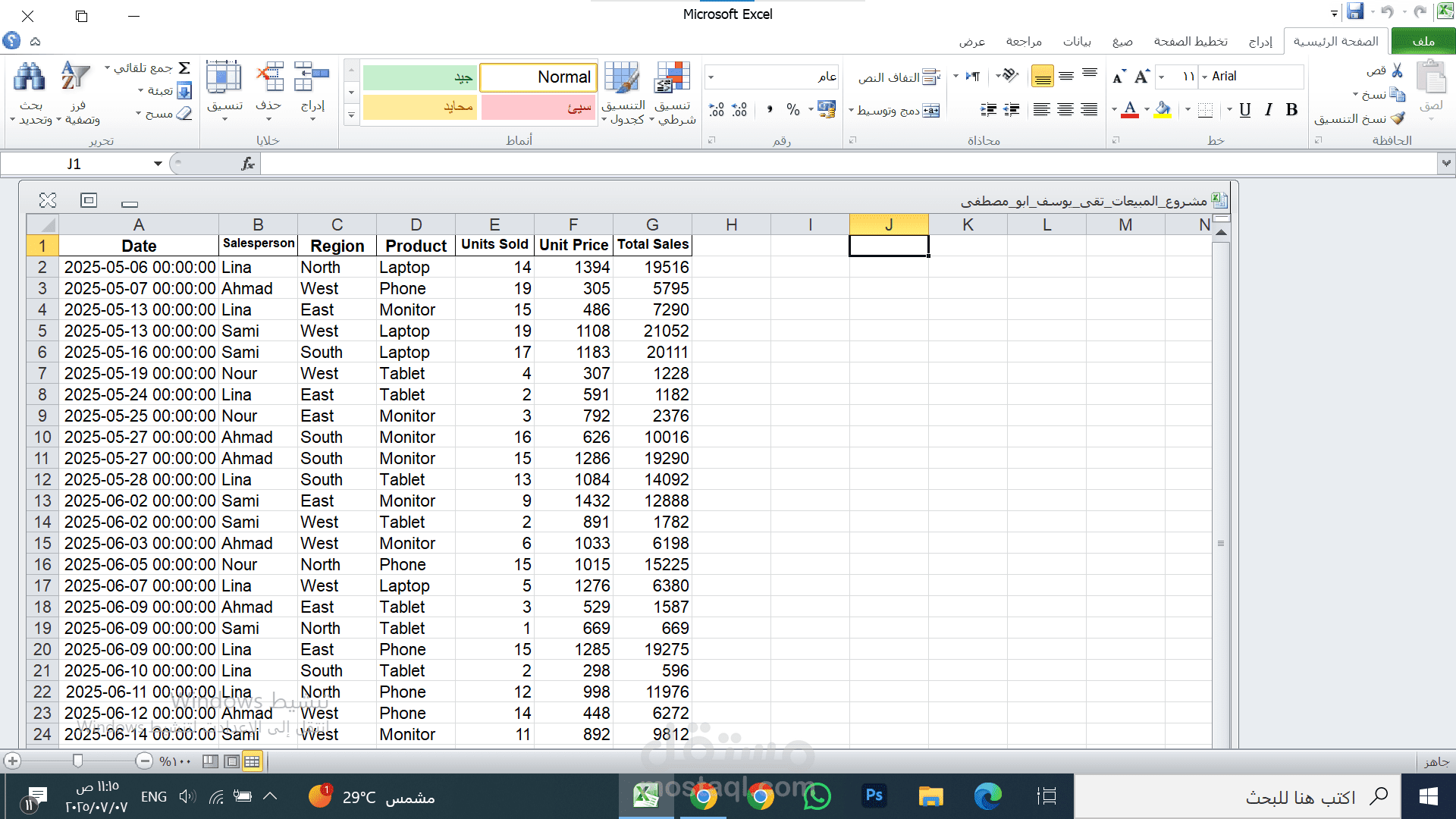Open the Name Box J1 dropdown arrow
Image resolution: width=1456 pixels, height=819 pixels.
click(158, 164)
